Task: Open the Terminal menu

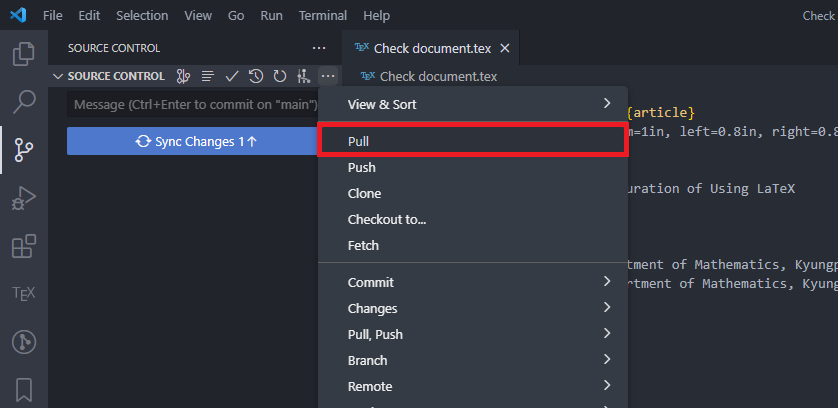Action: pyautogui.click(x=323, y=16)
